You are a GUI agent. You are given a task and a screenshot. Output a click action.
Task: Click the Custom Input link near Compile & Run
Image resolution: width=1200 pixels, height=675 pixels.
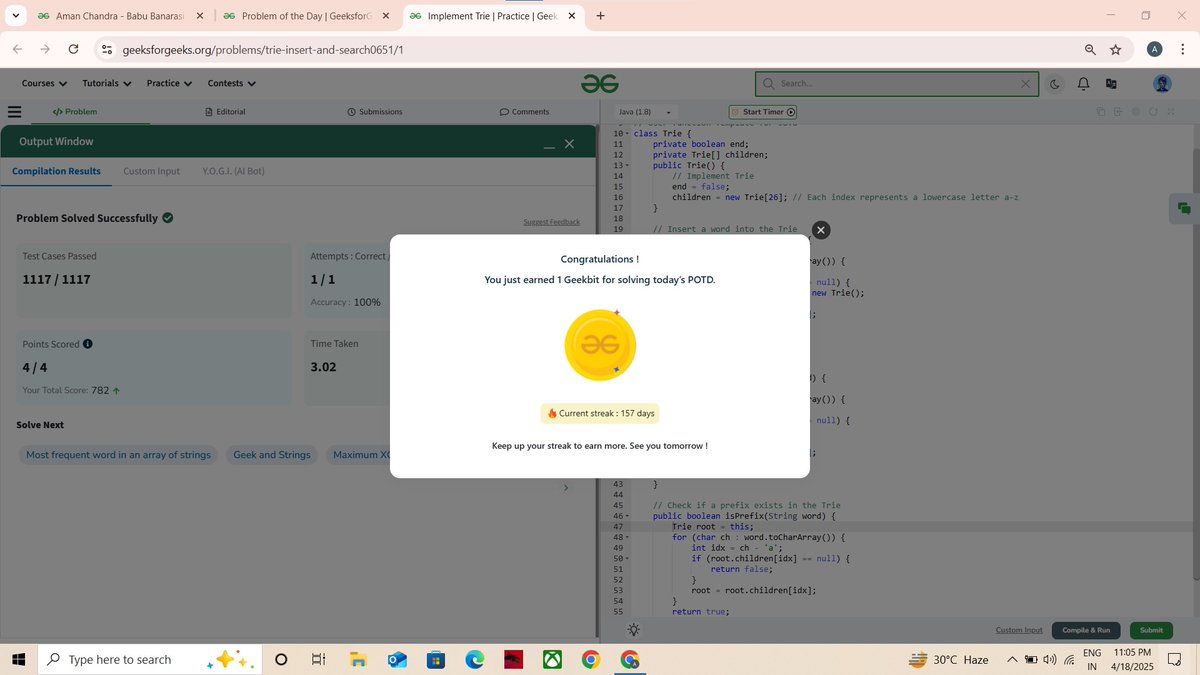point(1019,630)
